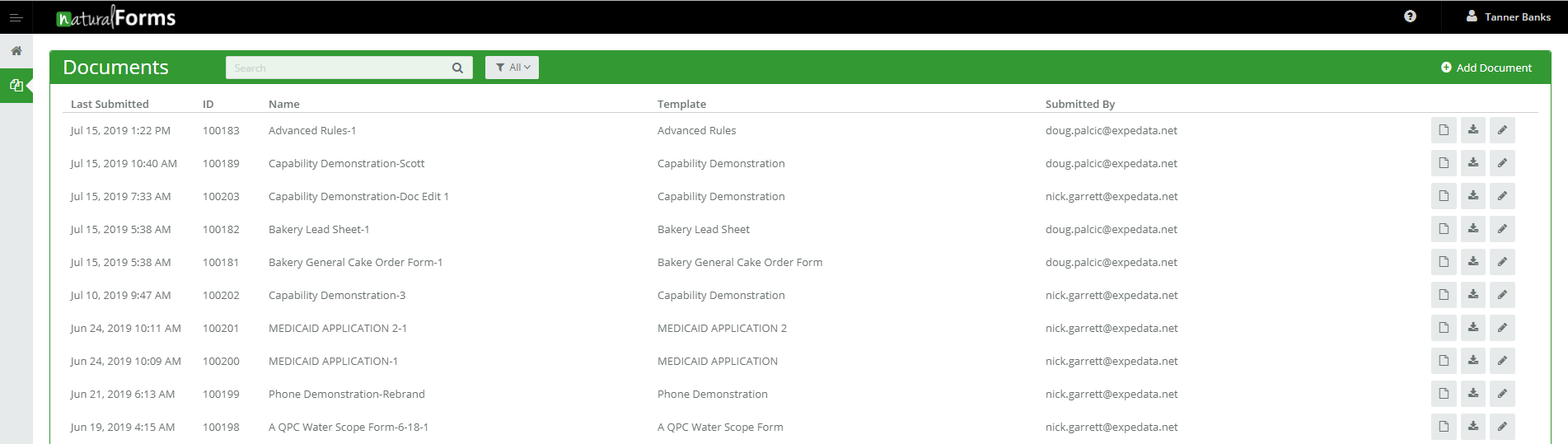Screen dimensions: 1568x444
Task: Download Capability Demonstration-Doc Edit 1
Action: [x=1473, y=196]
